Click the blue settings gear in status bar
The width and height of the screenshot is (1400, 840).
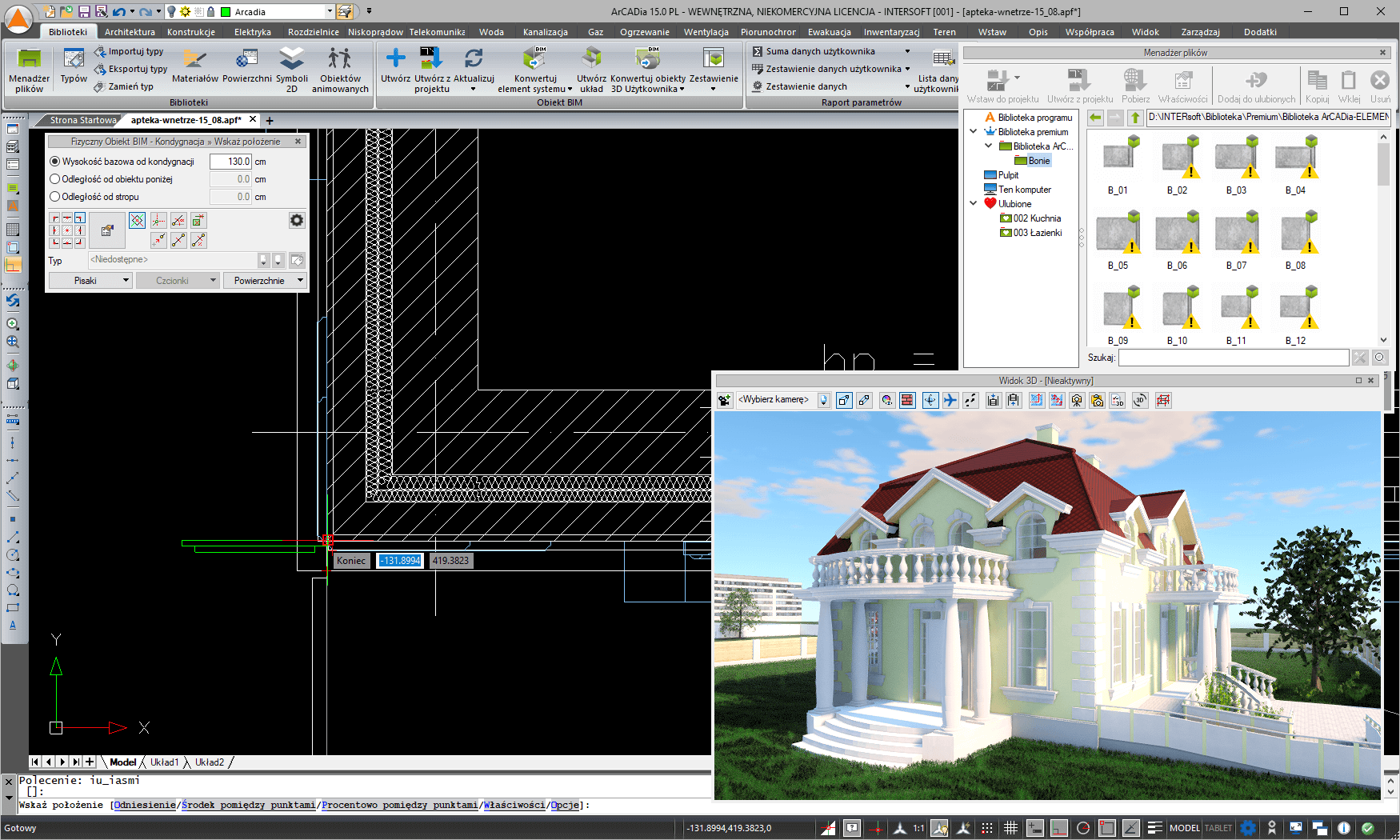click(1248, 828)
